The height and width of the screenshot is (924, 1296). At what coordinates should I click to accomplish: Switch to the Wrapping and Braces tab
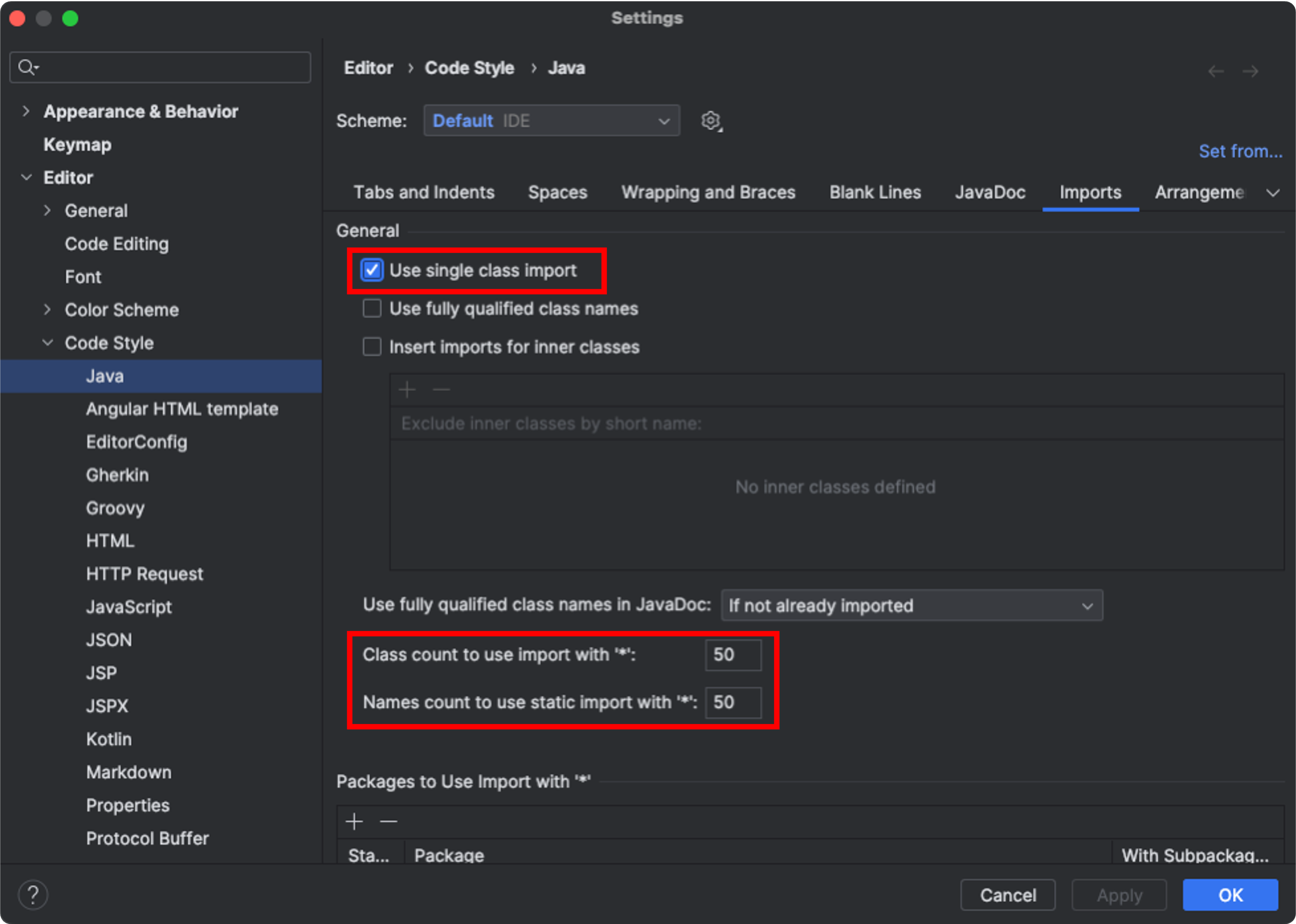tap(708, 192)
